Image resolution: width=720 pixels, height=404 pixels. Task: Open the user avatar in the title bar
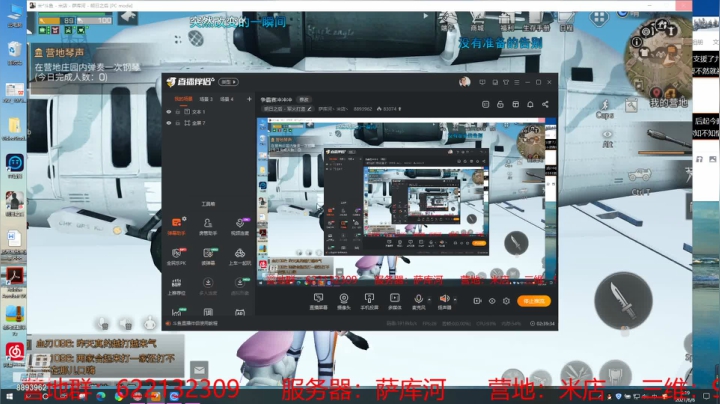click(x=464, y=82)
